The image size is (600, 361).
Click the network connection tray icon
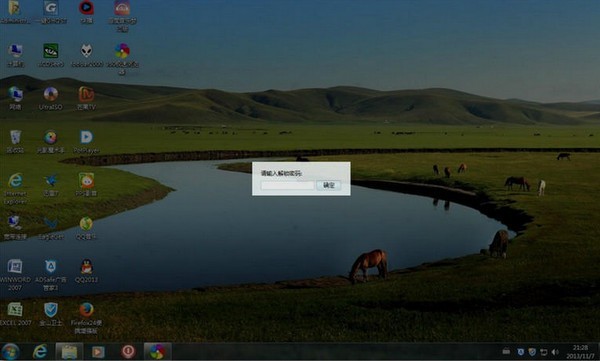(x=543, y=352)
